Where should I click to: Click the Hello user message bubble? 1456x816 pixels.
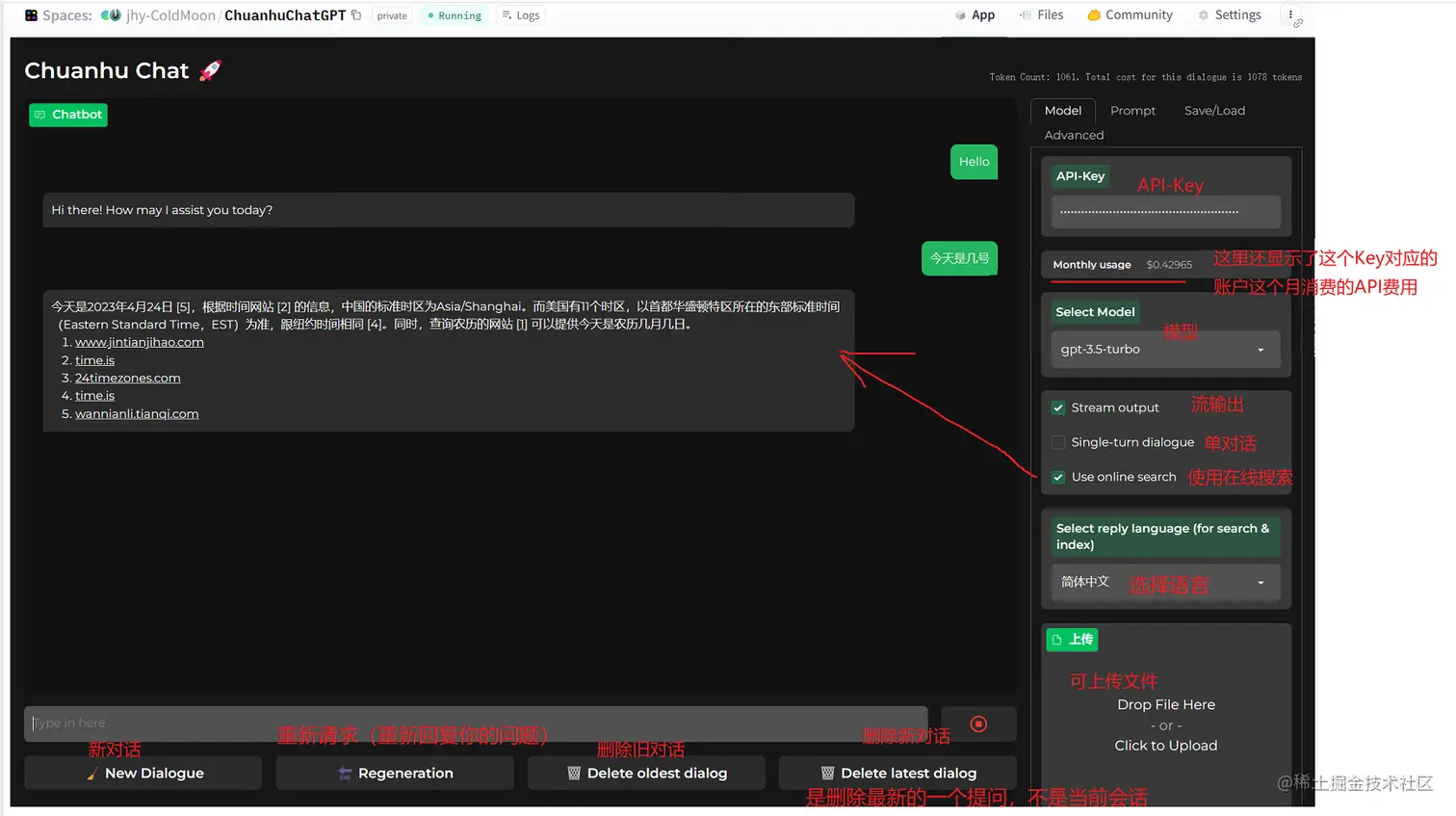[974, 162]
